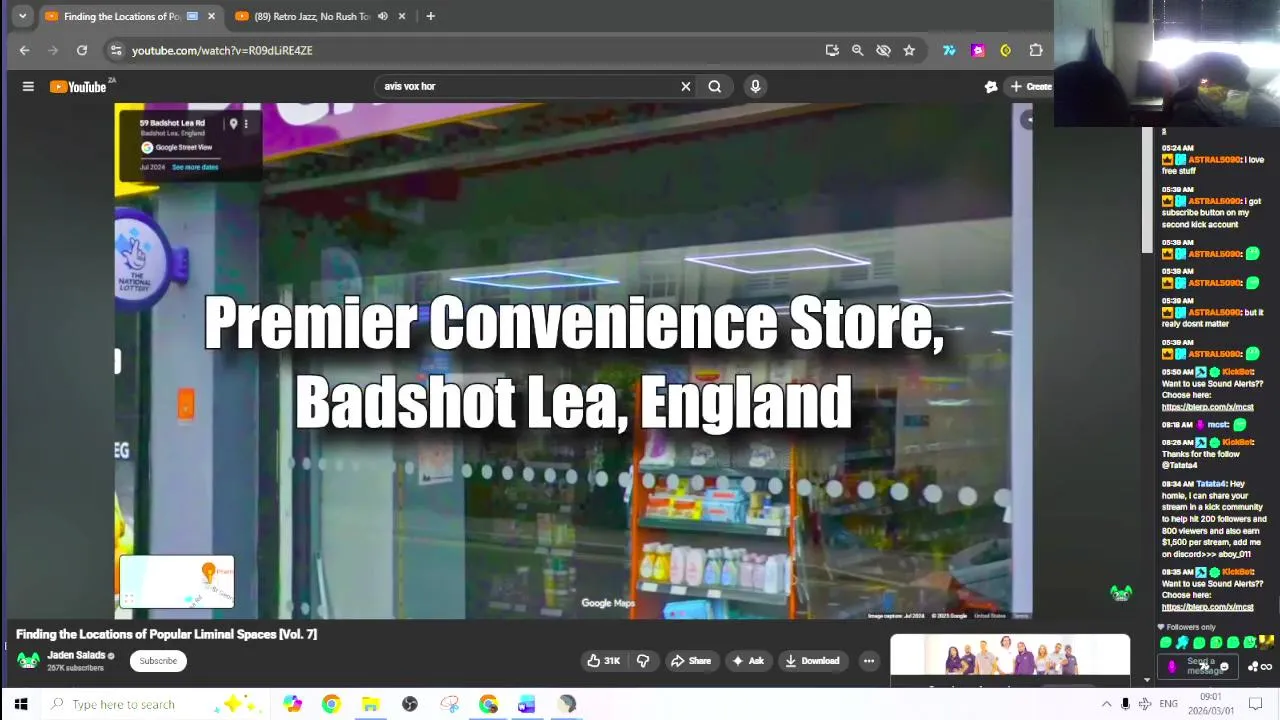The image size is (1280, 720).
Task: Click the address bar URL
Action: pos(222,50)
